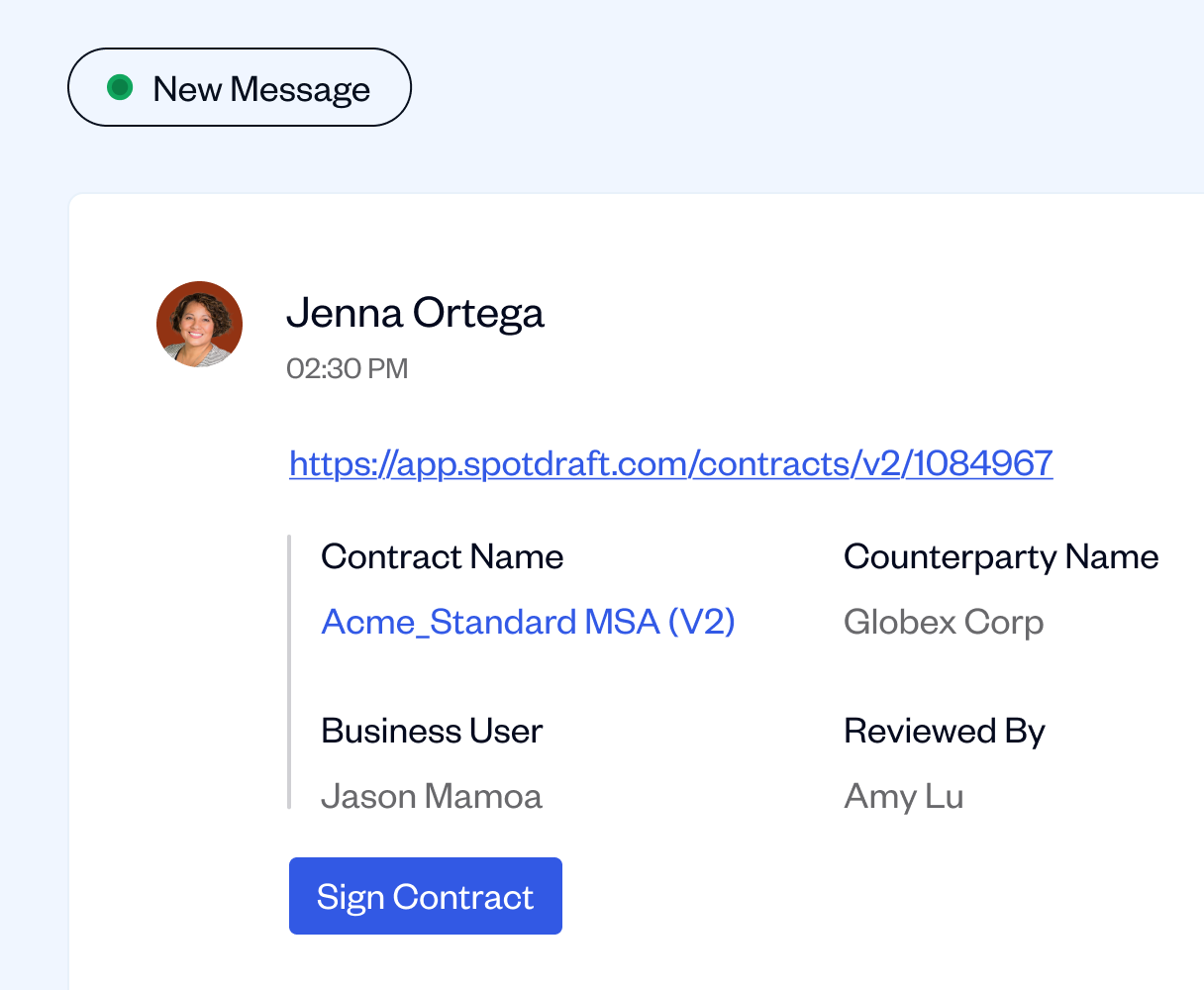This screenshot has height=990, width=1204.
Task: Select the Globex Corp counterparty value
Action: 943,623
